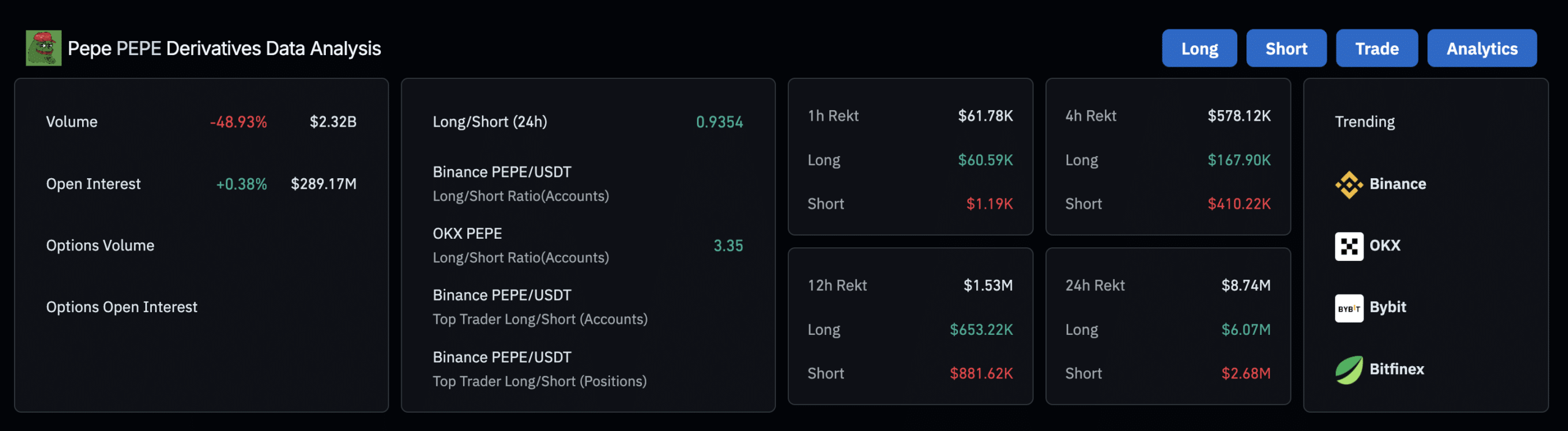This screenshot has width=1568, height=431.
Task: Click the Open Interest row
Action: coord(201,184)
